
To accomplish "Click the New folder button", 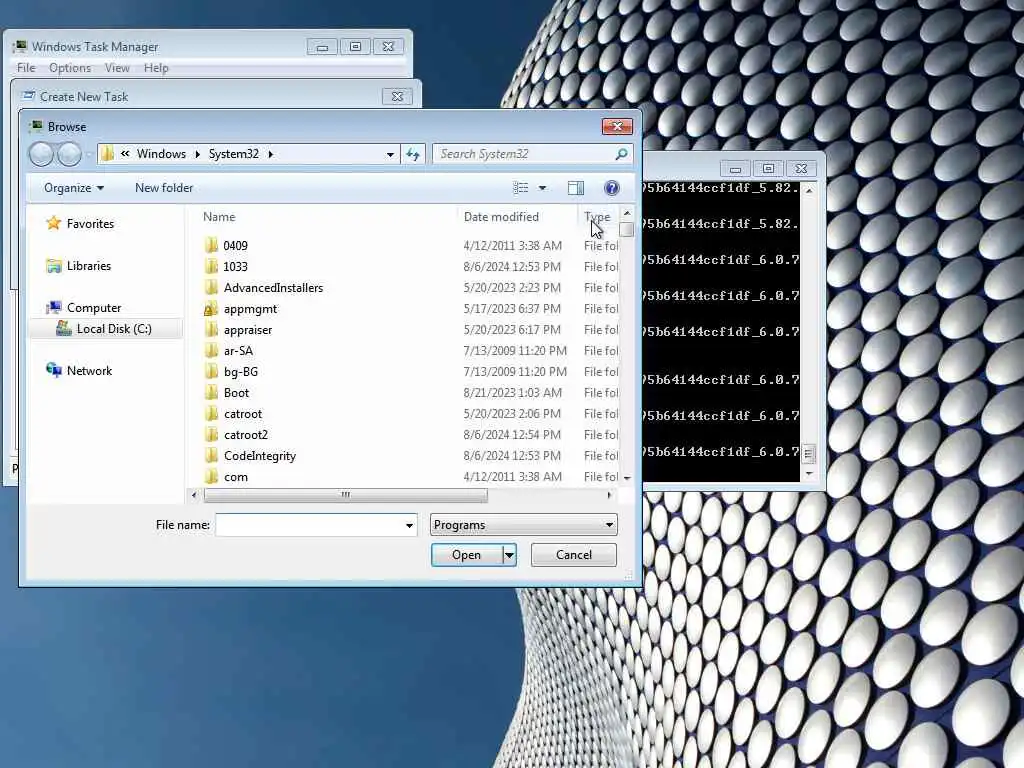I will (164, 188).
